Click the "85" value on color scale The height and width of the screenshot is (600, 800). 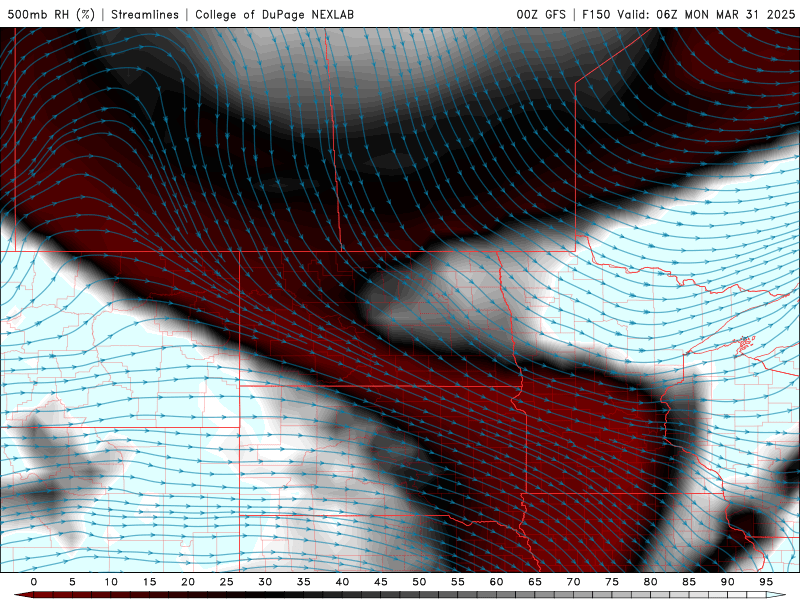click(x=688, y=582)
